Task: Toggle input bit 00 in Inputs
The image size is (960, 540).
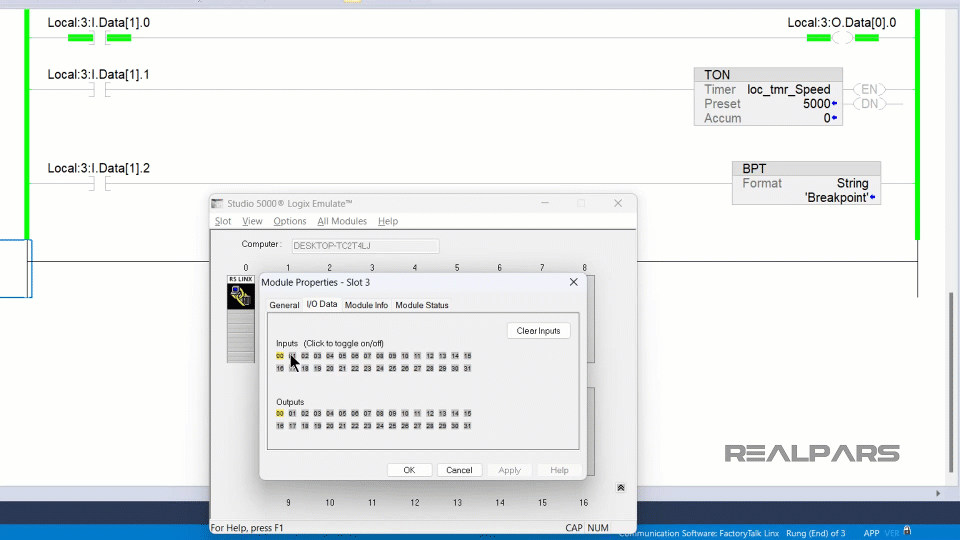Action: 280,356
